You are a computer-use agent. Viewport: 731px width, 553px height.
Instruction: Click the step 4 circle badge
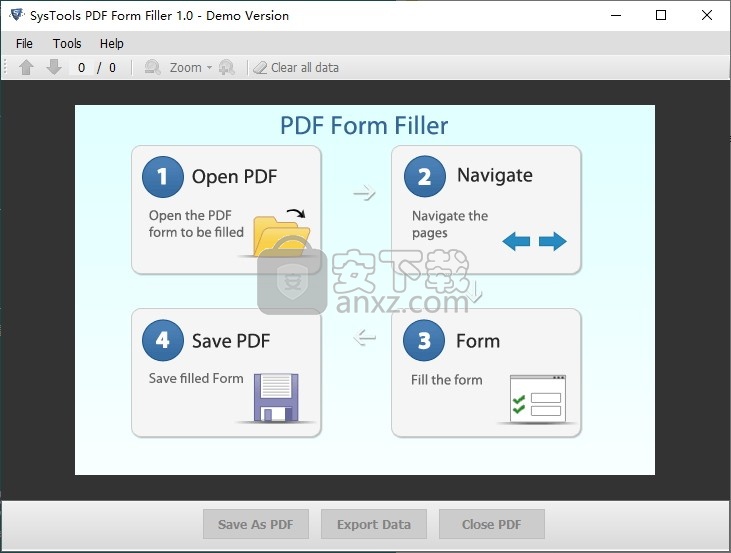point(163,340)
